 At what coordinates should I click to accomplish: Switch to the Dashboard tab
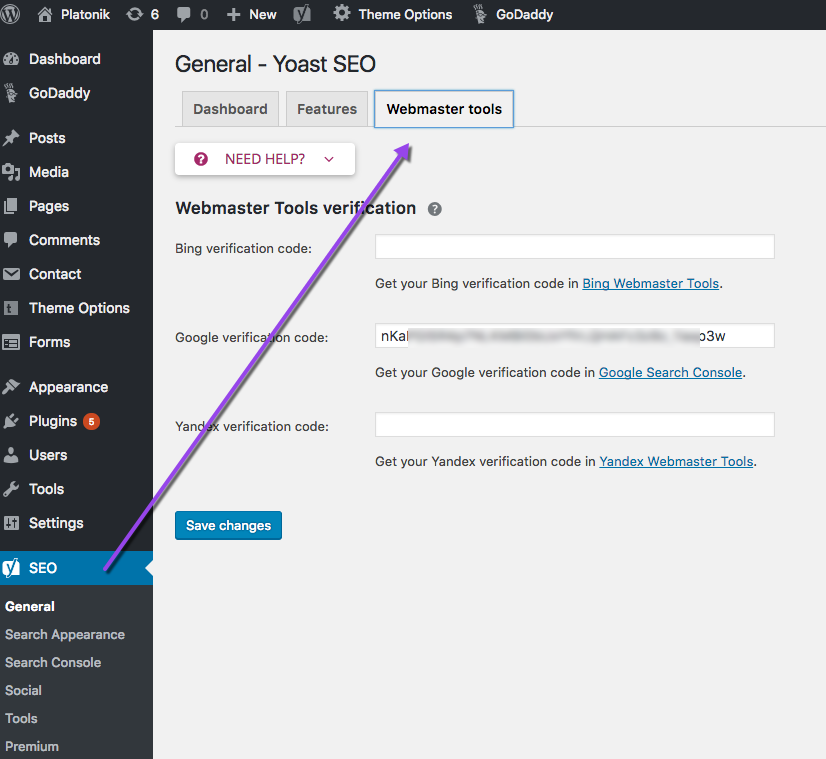[x=230, y=109]
